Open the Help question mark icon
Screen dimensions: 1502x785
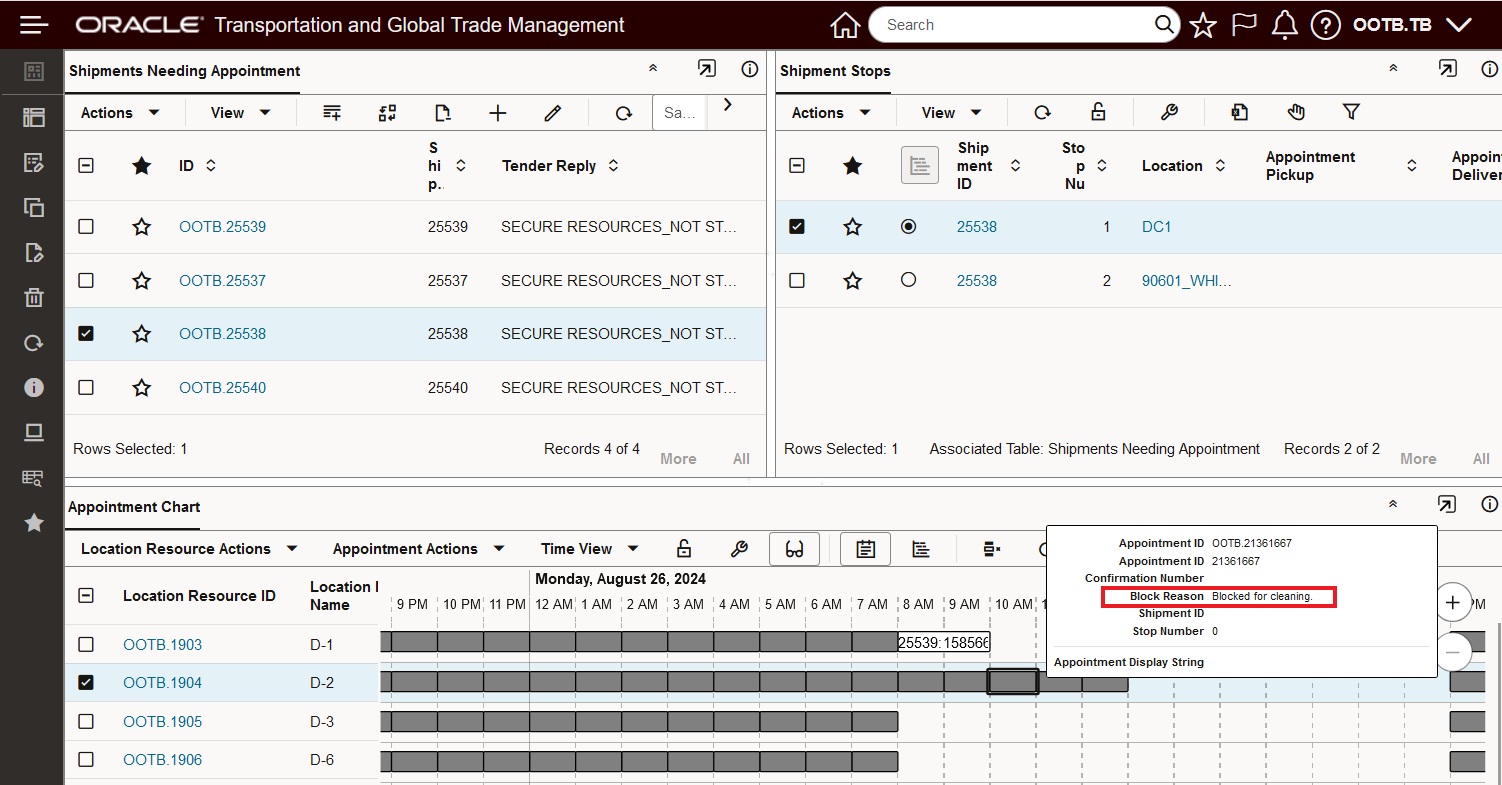[x=1325, y=25]
